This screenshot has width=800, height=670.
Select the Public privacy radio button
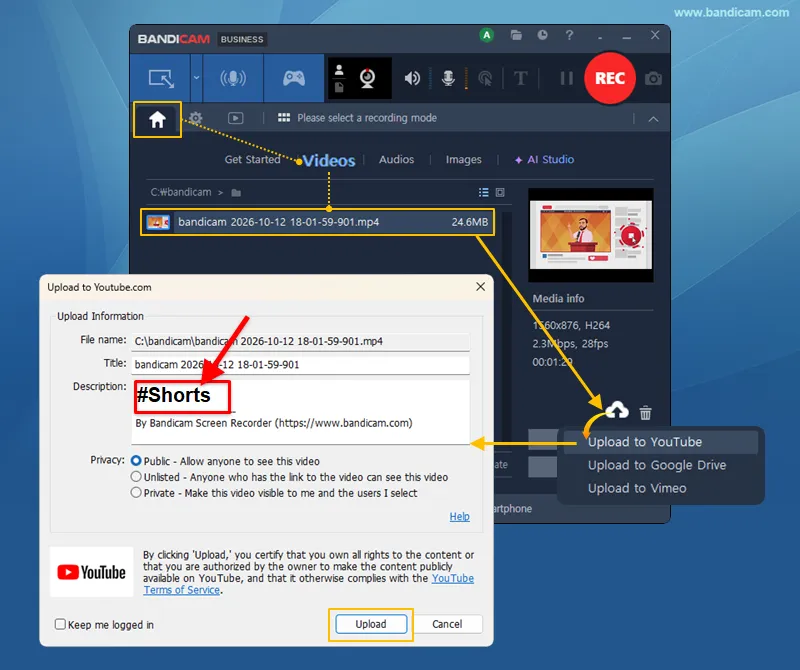tap(136, 461)
